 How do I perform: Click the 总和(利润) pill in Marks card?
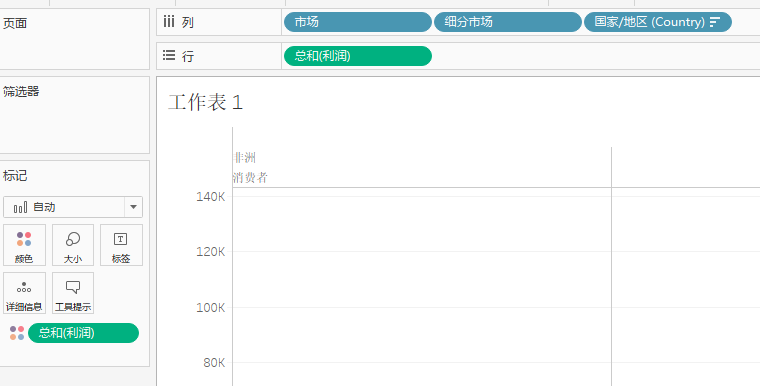pyautogui.click(x=83, y=333)
